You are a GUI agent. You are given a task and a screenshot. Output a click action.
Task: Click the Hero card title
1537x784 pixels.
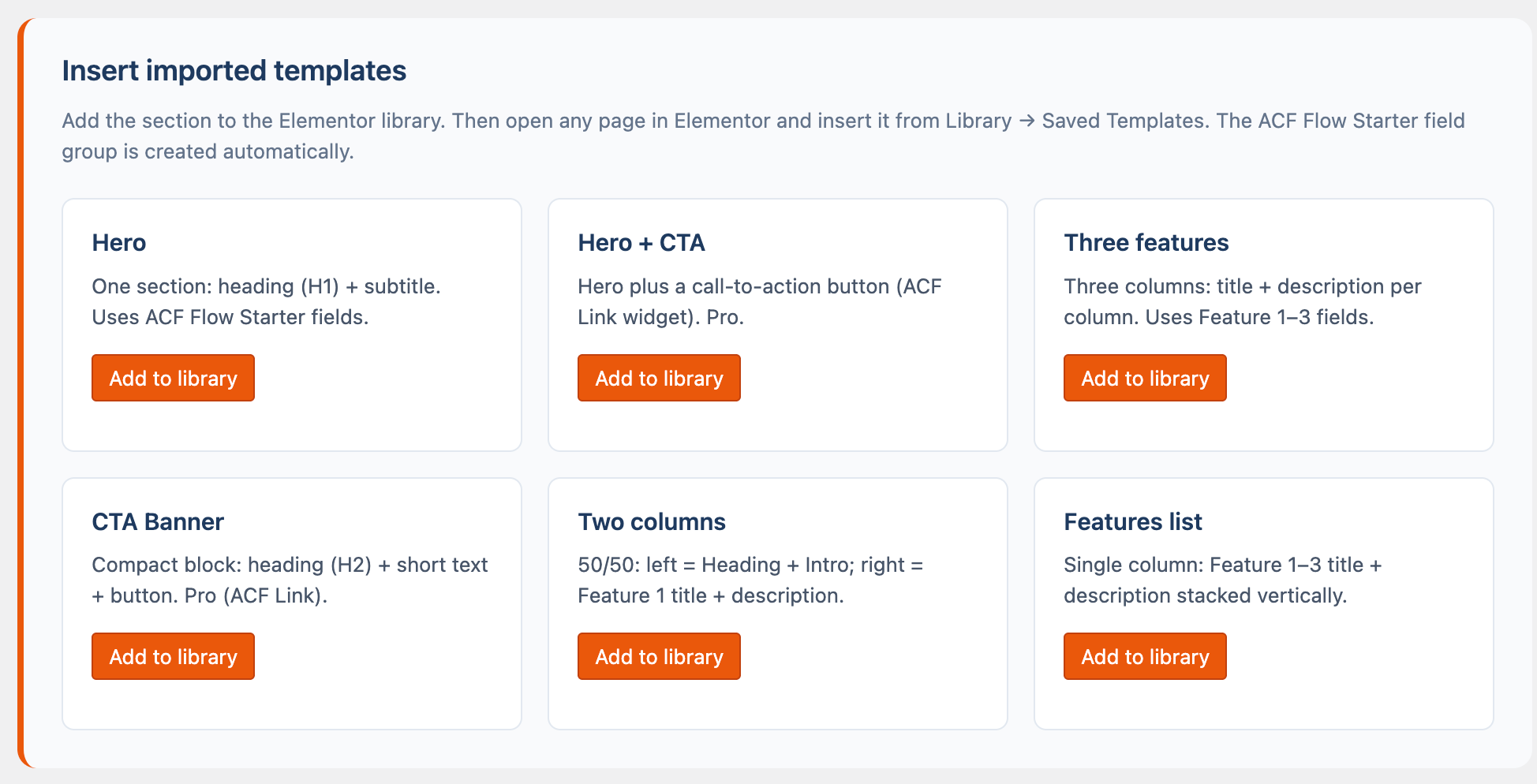click(x=119, y=243)
